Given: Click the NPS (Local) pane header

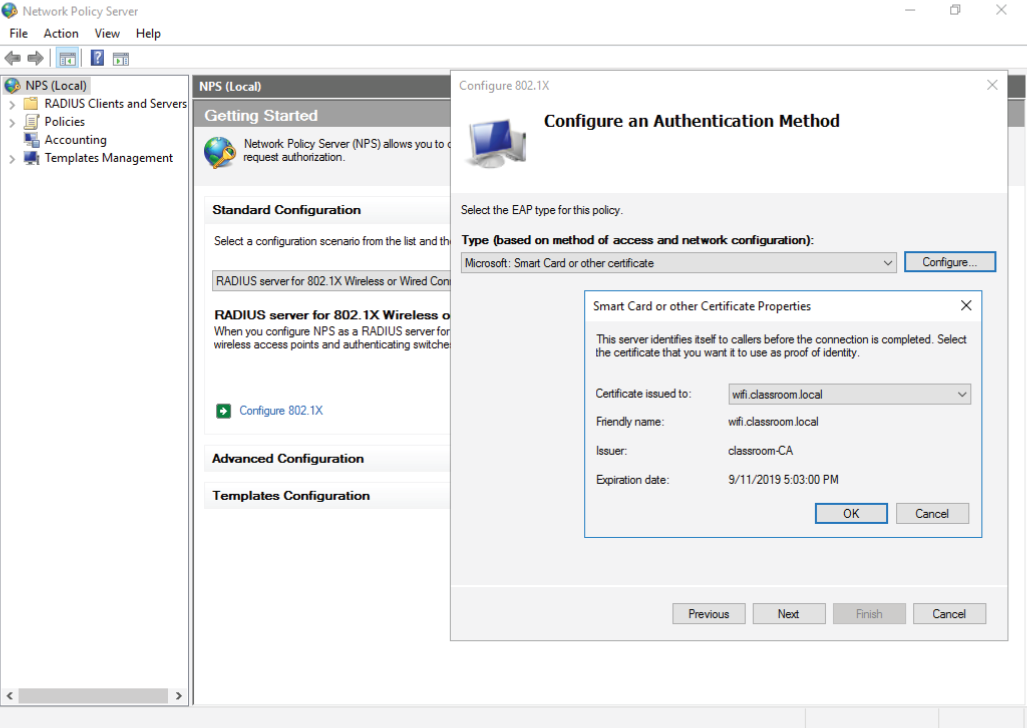Looking at the screenshot, I should (x=230, y=86).
